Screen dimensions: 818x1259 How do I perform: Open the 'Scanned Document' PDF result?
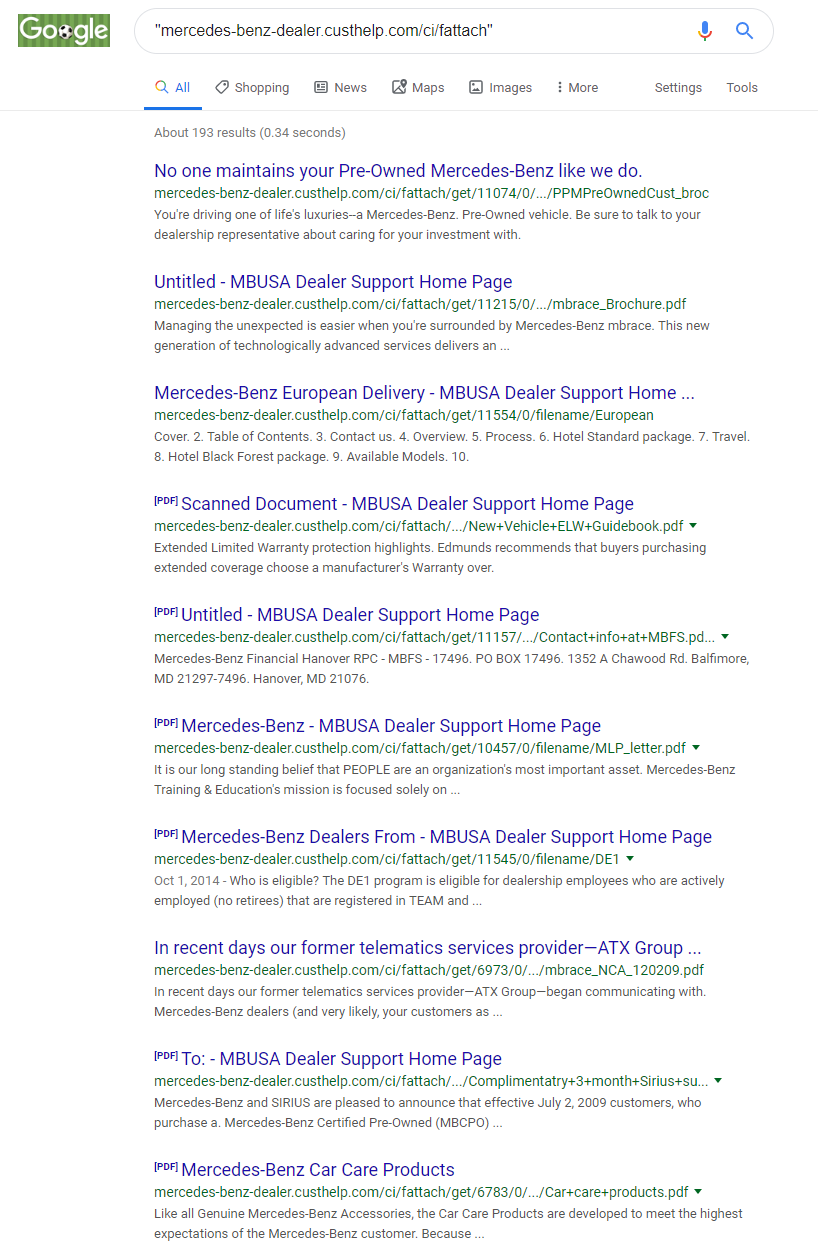click(407, 504)
